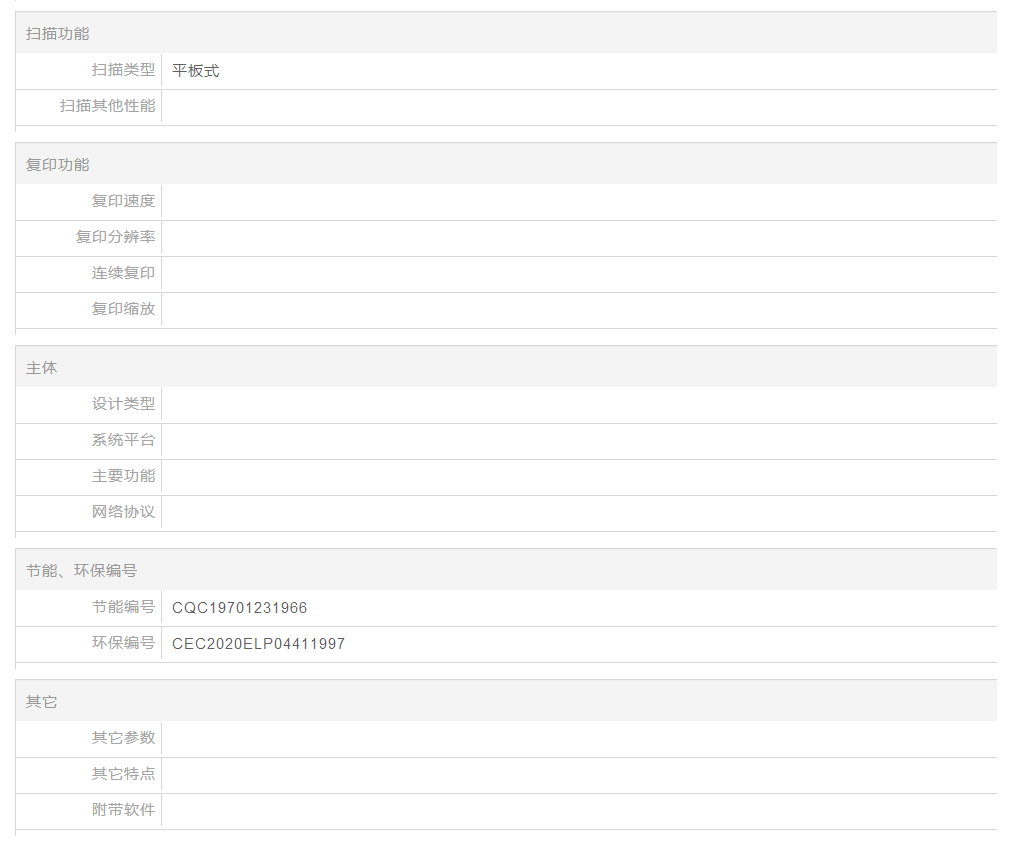Click the 复印缩放 row label
Image resolution: width=1016 pixels, height=849 pixels.
(123, 309)
